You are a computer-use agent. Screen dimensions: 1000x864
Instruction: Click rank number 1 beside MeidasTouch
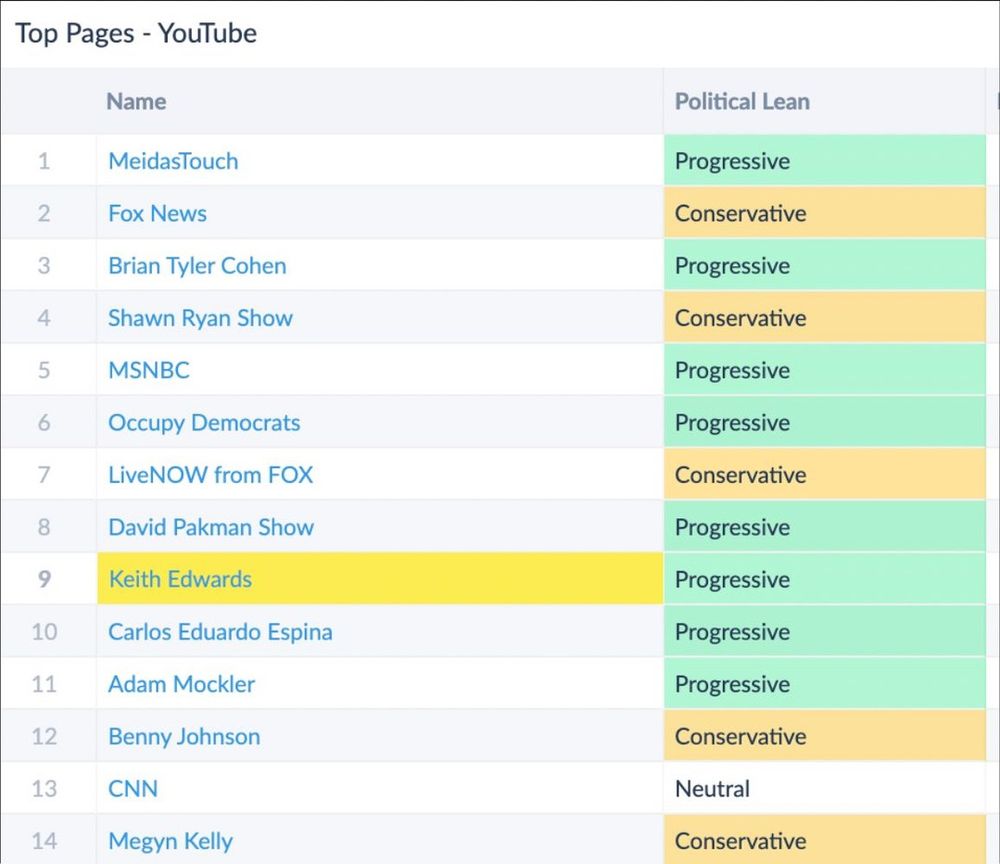point(43,161)
